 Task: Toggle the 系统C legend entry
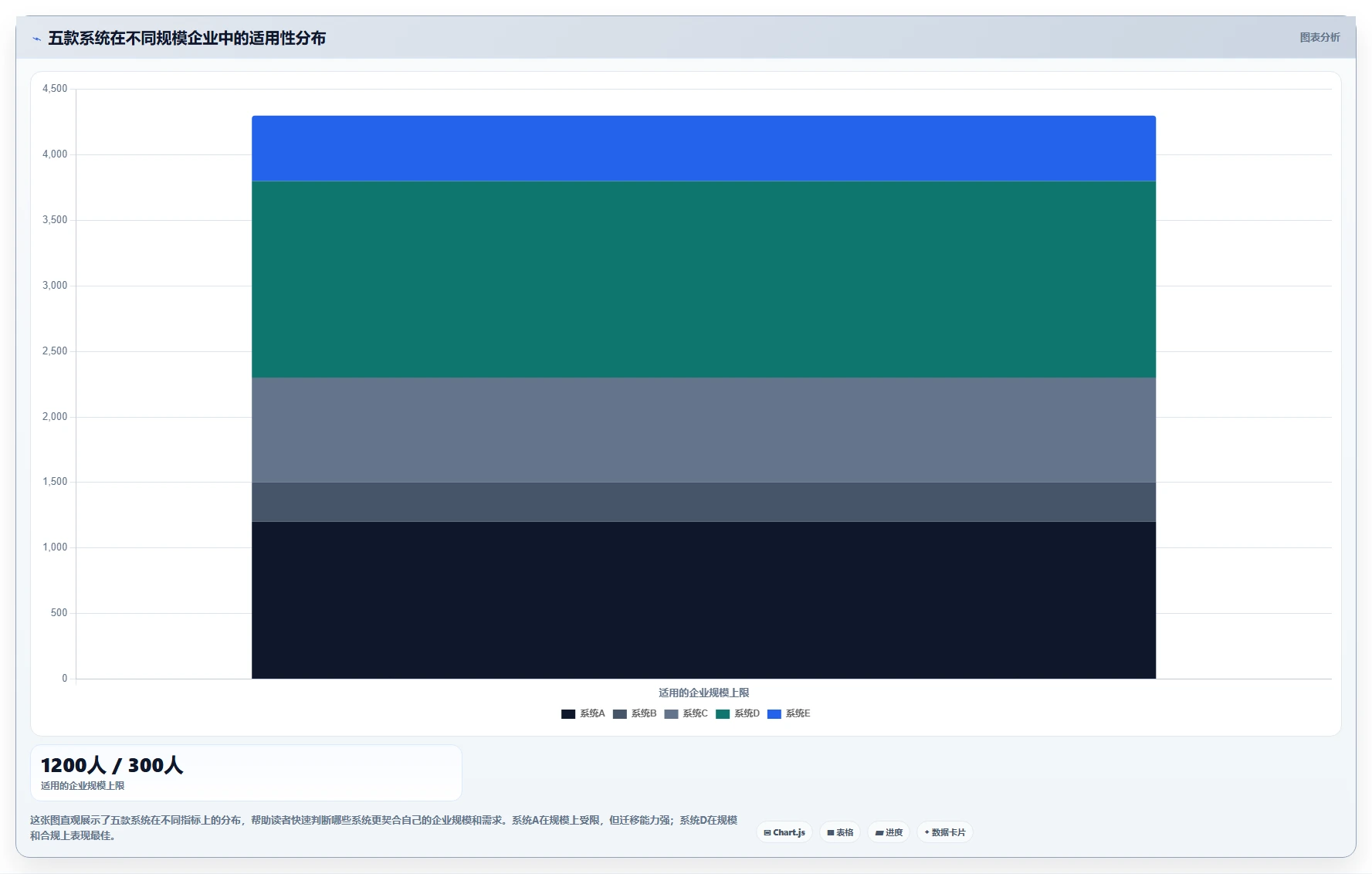click(x=686, y=713)
